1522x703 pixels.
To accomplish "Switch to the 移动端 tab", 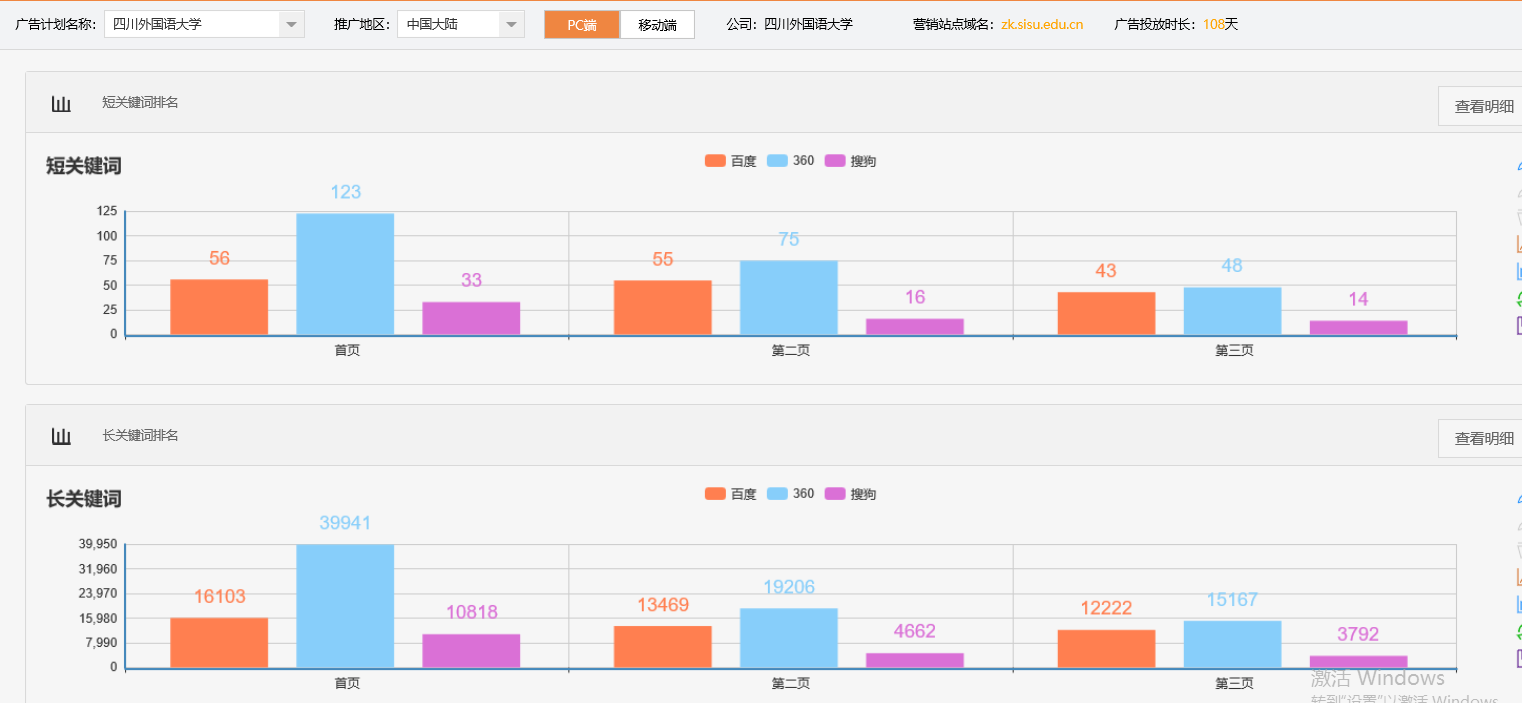I will coord(657,25).
